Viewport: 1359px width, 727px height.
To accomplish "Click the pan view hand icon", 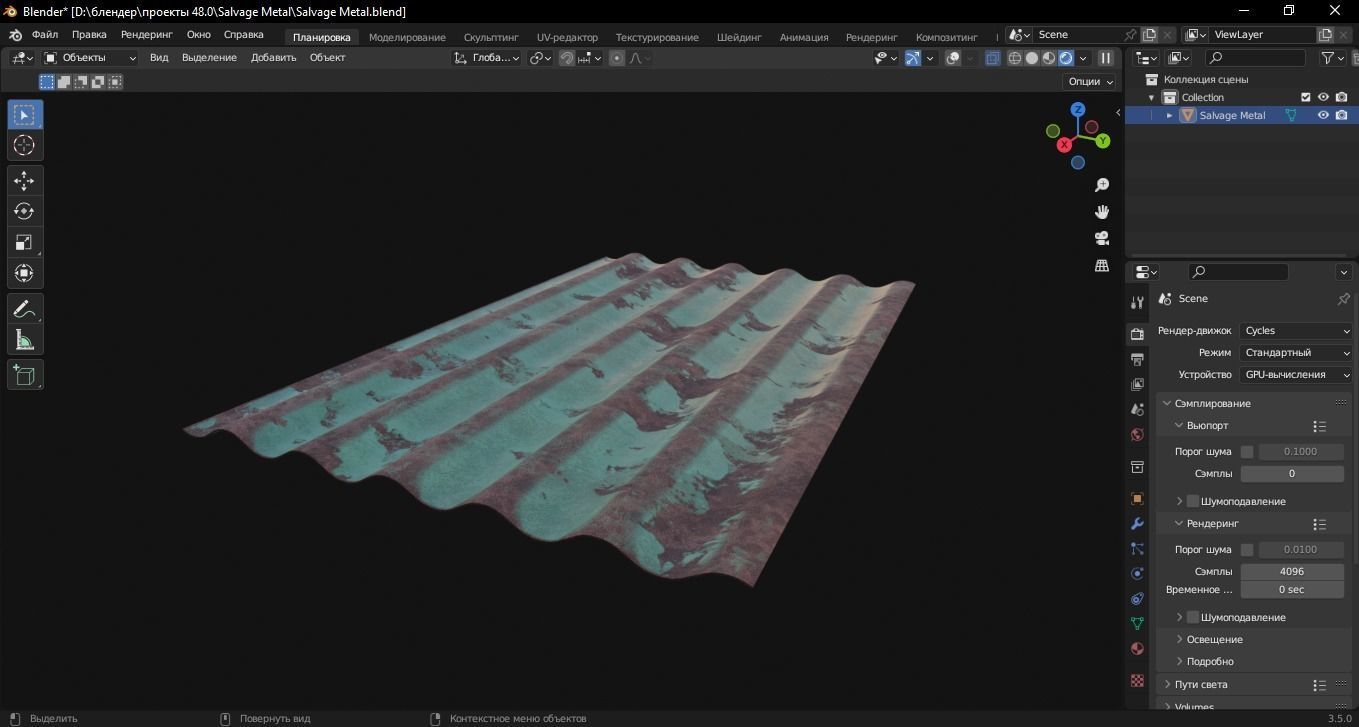I will (x=1102, y=212).
